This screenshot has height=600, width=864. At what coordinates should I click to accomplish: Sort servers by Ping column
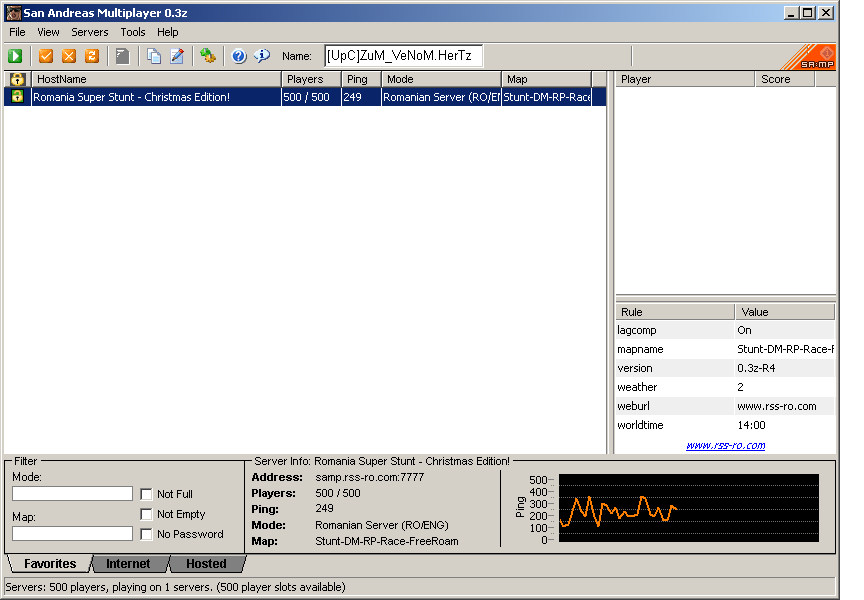click(361, 79)
